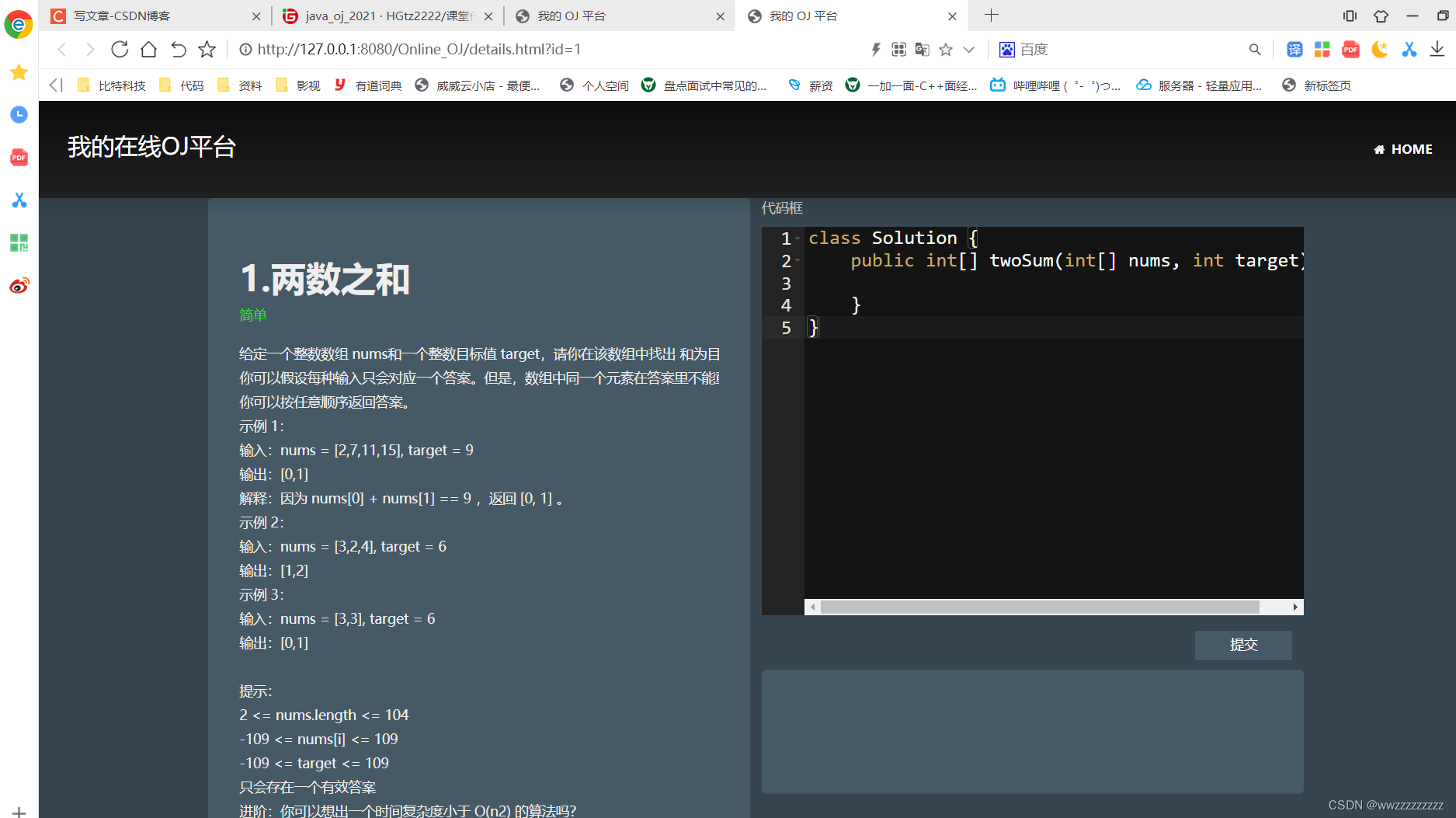Submit code with 提交 button

(1243, 645)
